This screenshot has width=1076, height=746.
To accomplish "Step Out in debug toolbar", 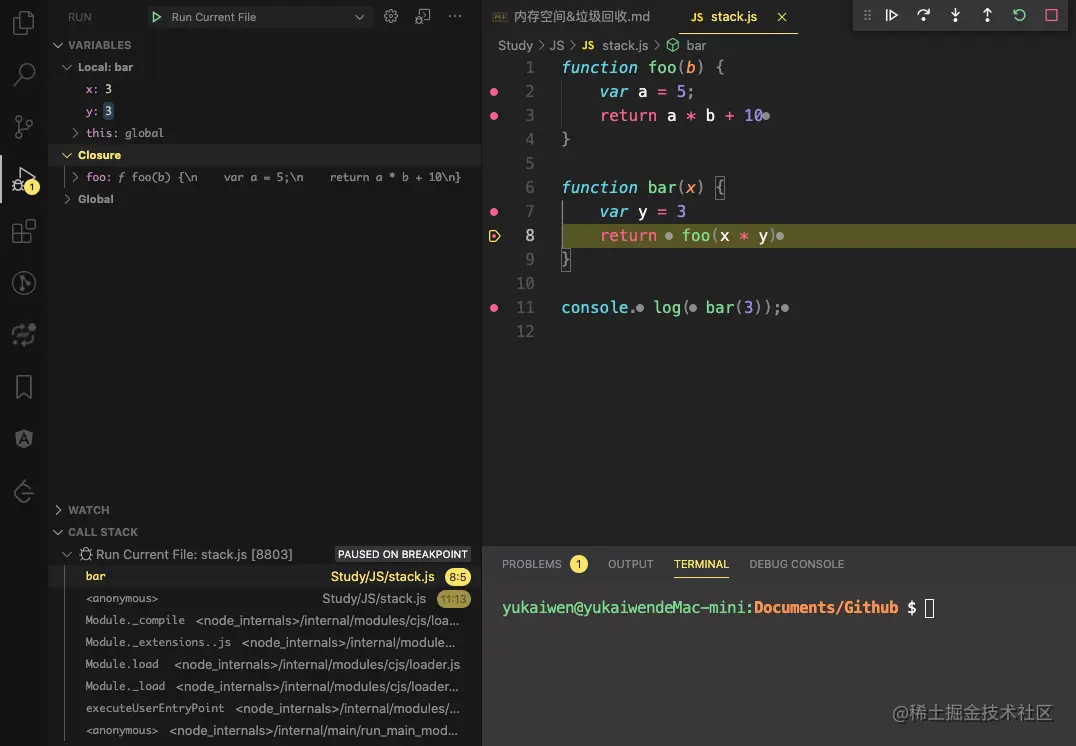I will 987,15.
